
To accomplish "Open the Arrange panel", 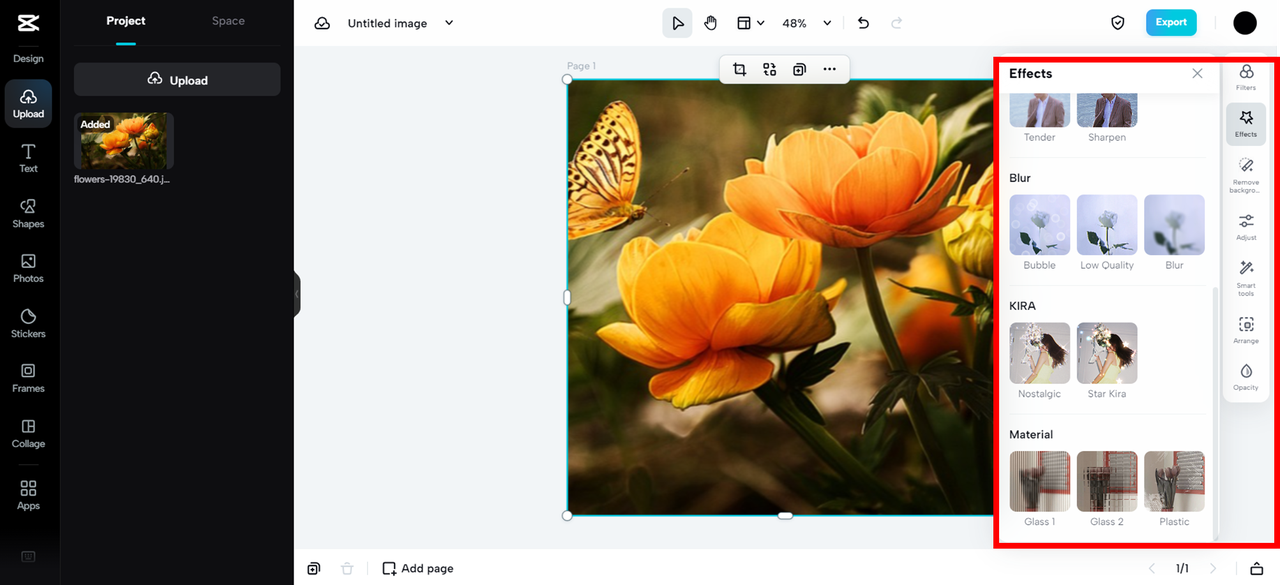I will tap(1245, 329).
